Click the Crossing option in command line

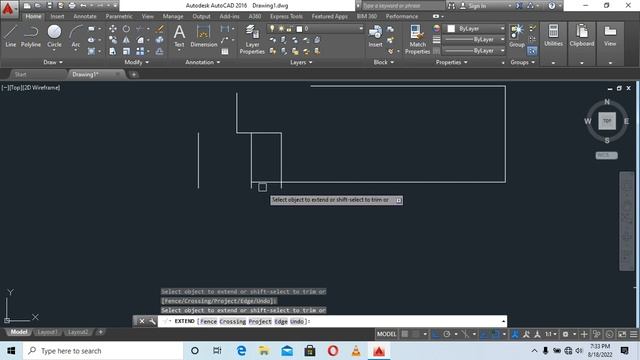coord(233,321)
